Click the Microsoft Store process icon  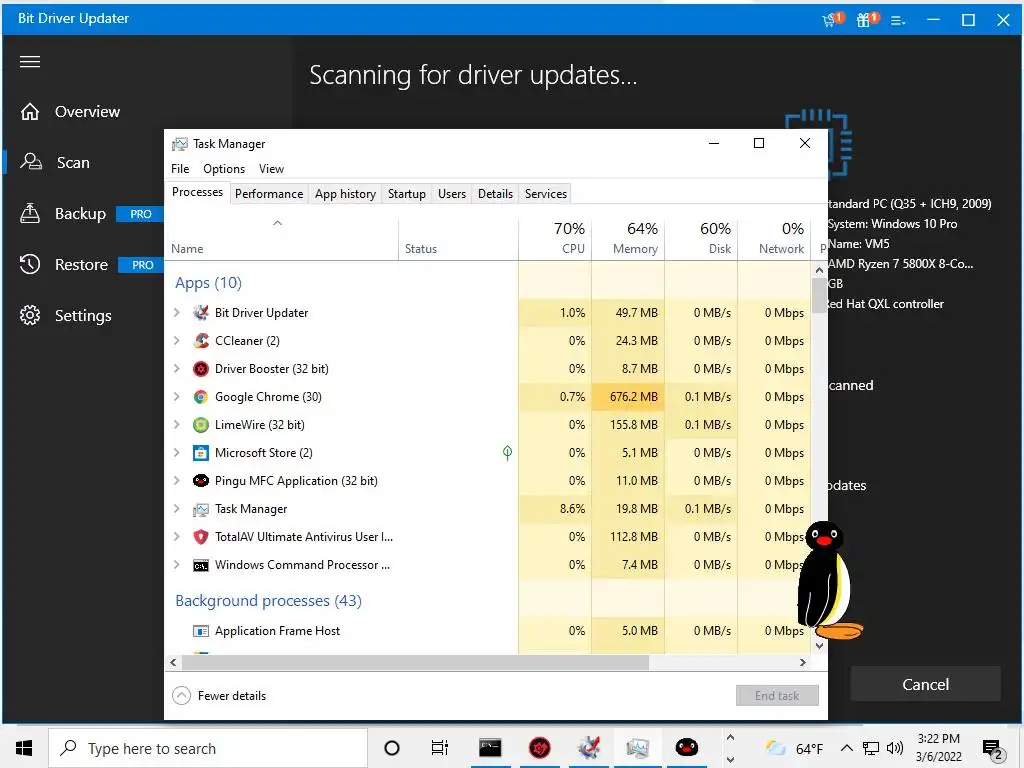(x=201, y=453)
